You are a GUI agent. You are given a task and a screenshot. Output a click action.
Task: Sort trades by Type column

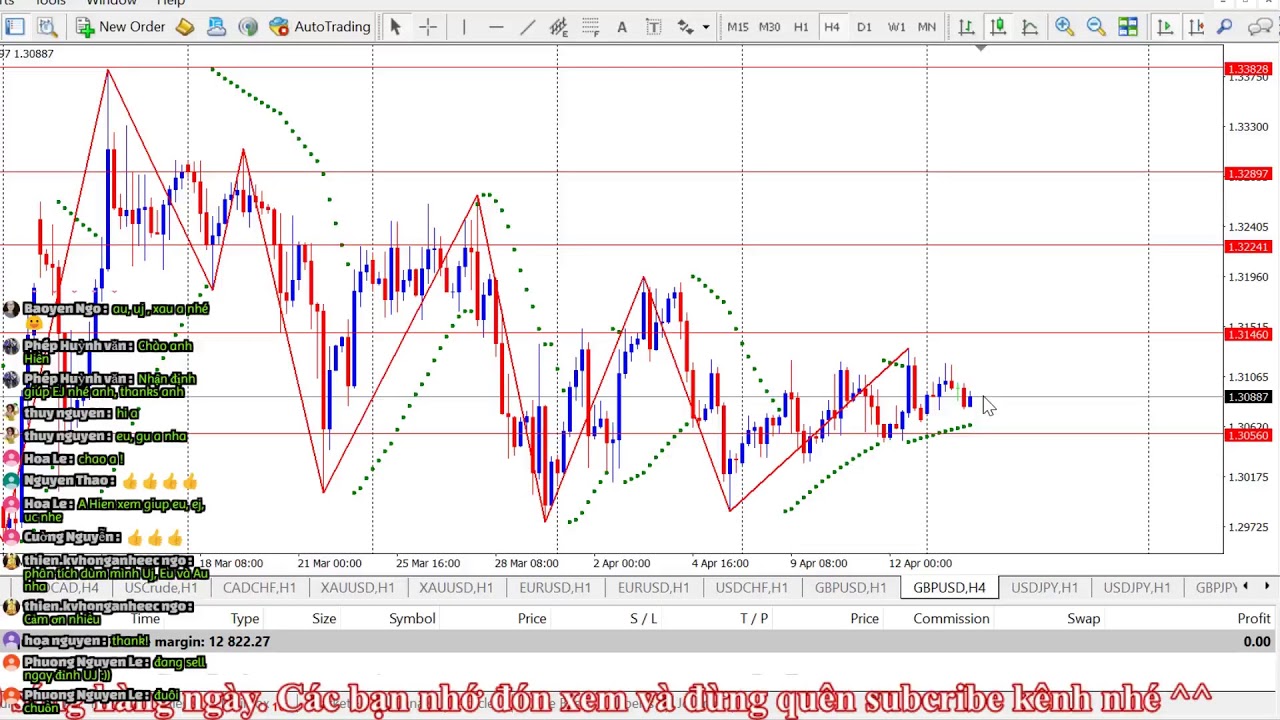coord(245,619)
